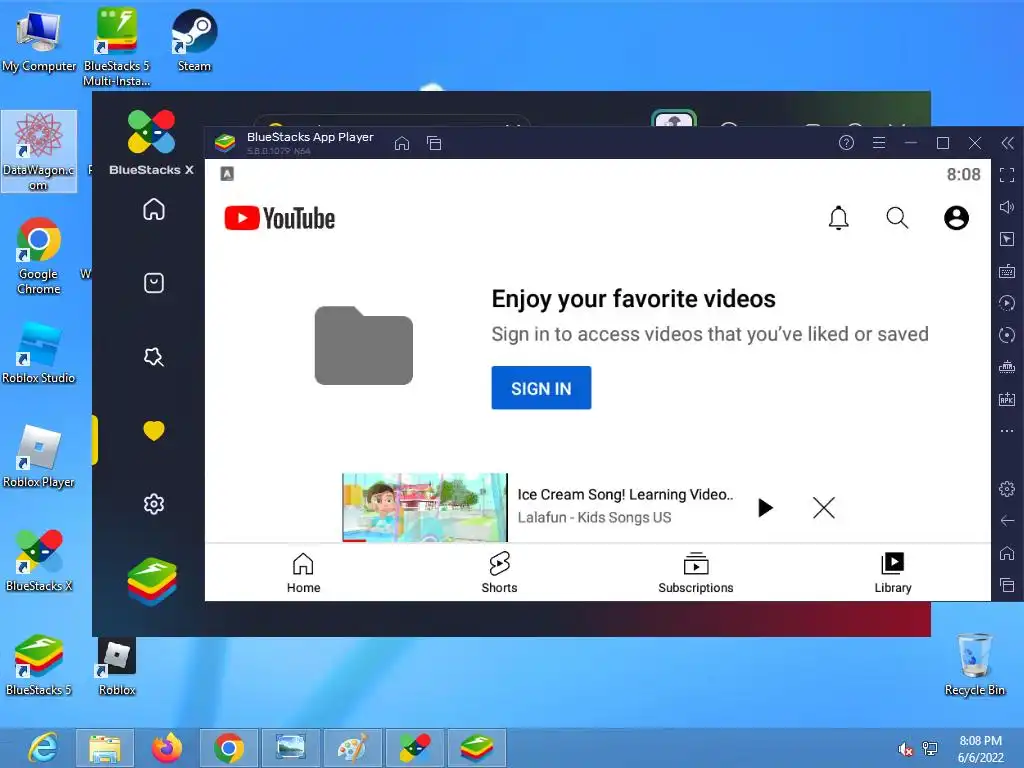Open BlueStacks App Player hamburger menu
The image size is (1024, 768).
coord(879,142)
